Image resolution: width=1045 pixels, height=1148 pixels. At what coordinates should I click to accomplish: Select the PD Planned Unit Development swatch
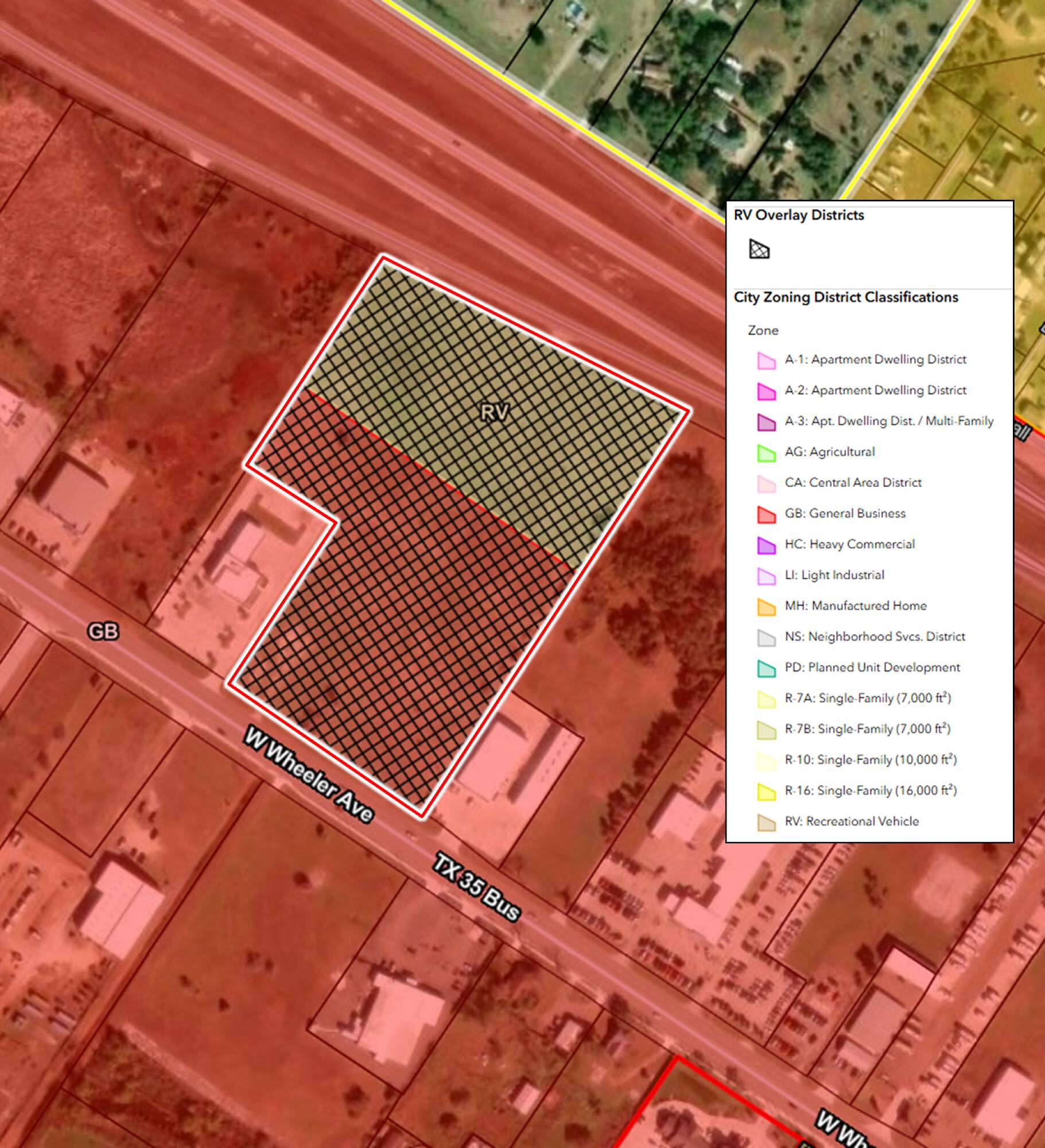(766, 668)
